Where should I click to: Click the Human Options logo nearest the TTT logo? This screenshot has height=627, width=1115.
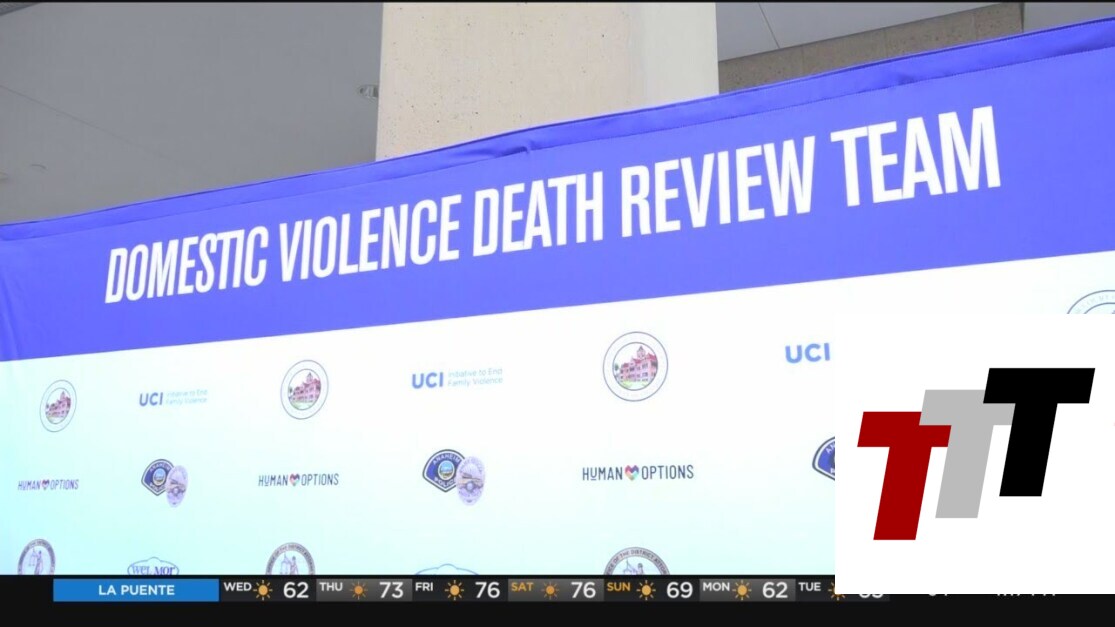(638, 473)
